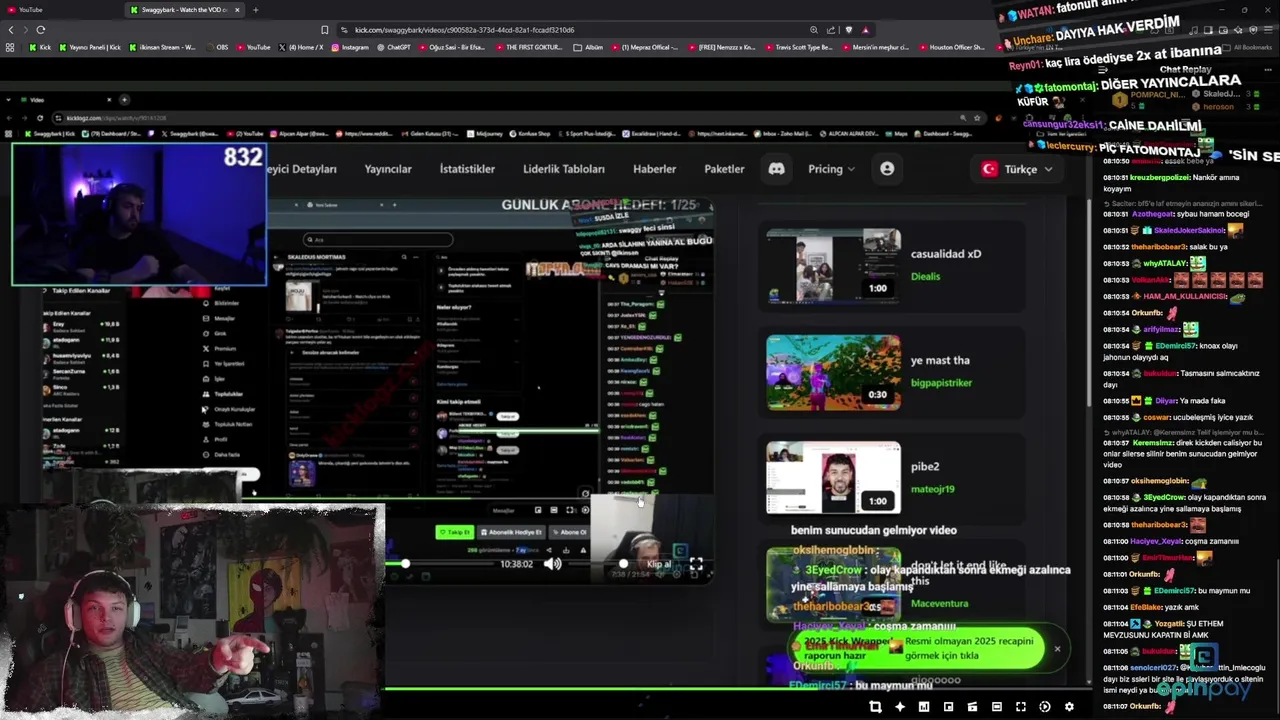Click the browser address bar URL
Screen dimensions: 1280x720
pos(464,30)
